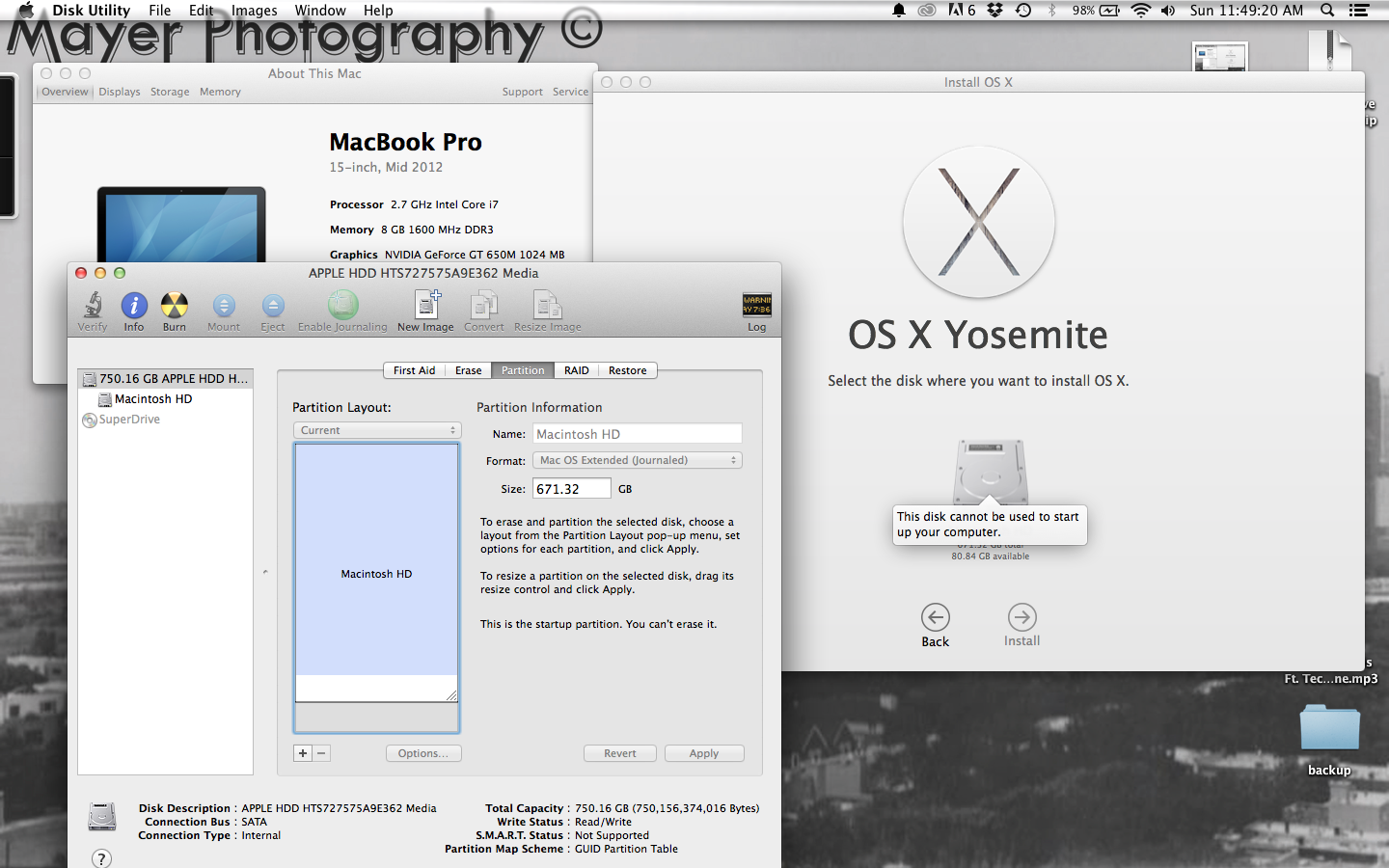Open the Log viewer icon
1389x868 pixels.
[757, 312]
